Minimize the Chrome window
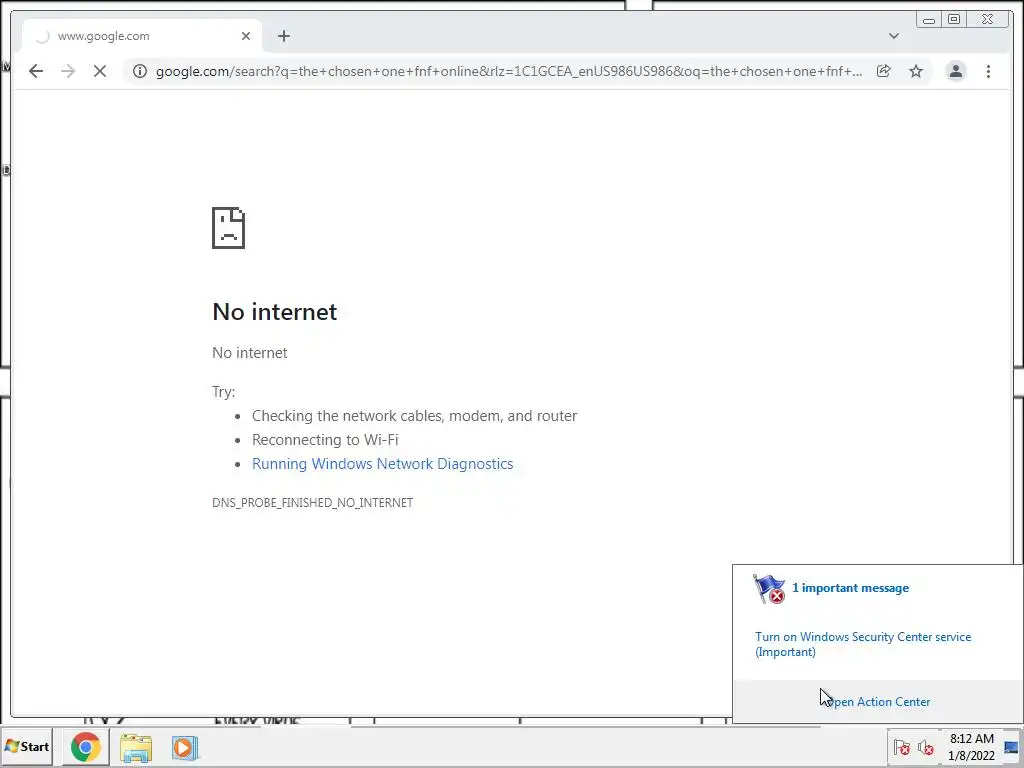 [x=929, y=20]
